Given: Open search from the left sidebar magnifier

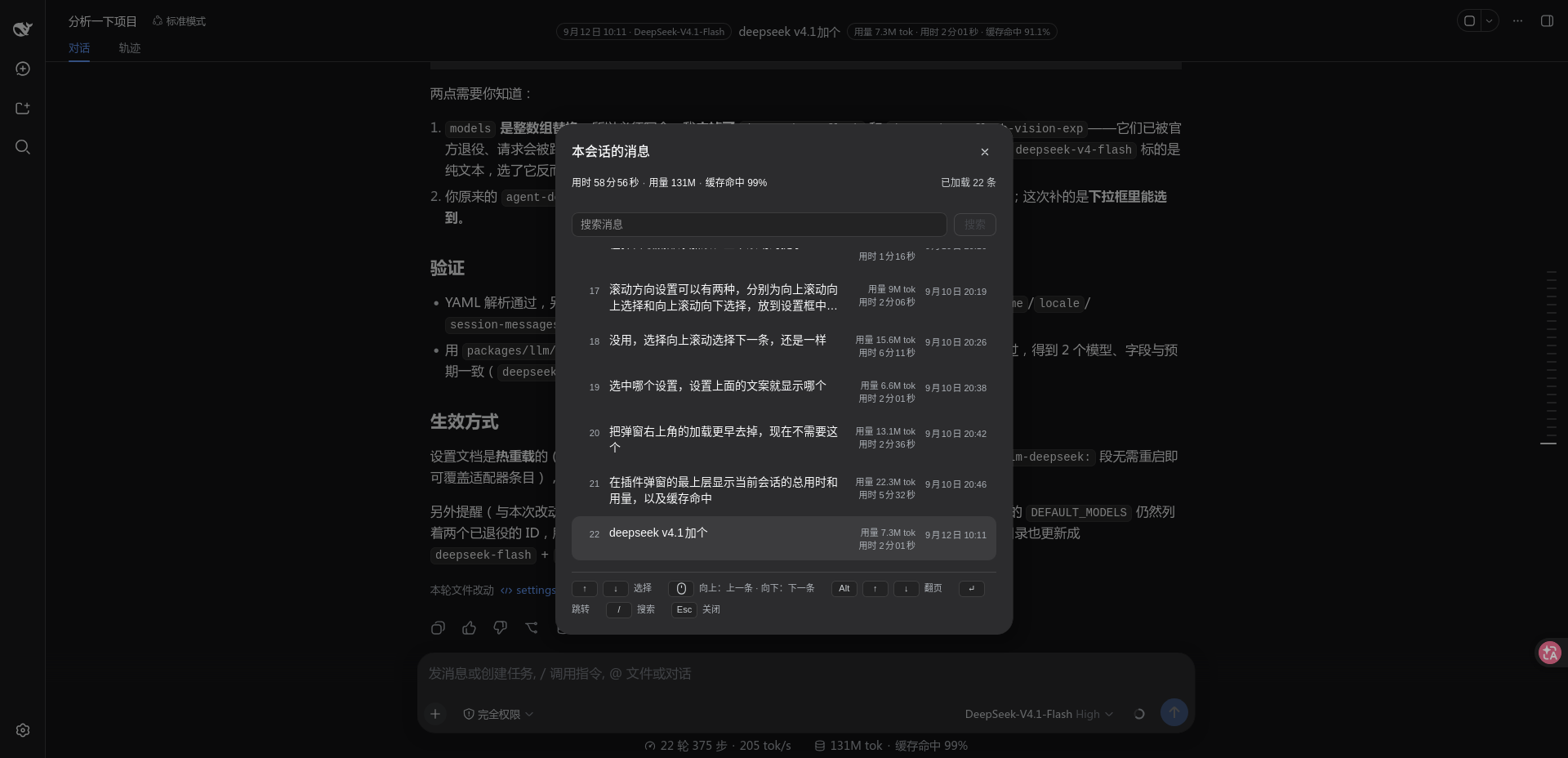Looking at the screenshot, I should tap(23, 147).
